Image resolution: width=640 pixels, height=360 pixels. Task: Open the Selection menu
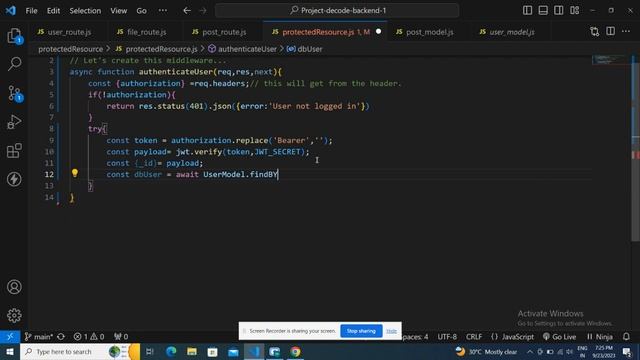85,11
